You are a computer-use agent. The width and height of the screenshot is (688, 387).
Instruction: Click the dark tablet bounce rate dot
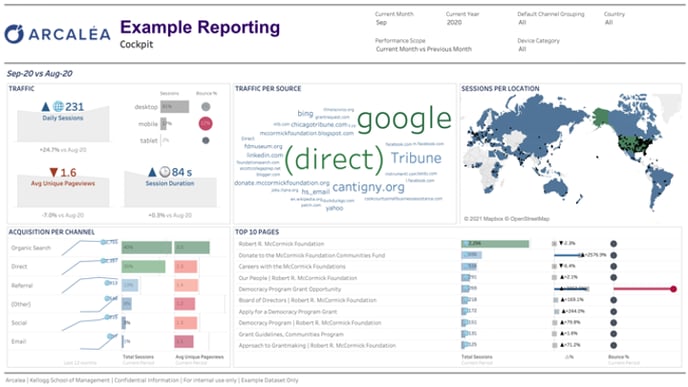point(205,140)
